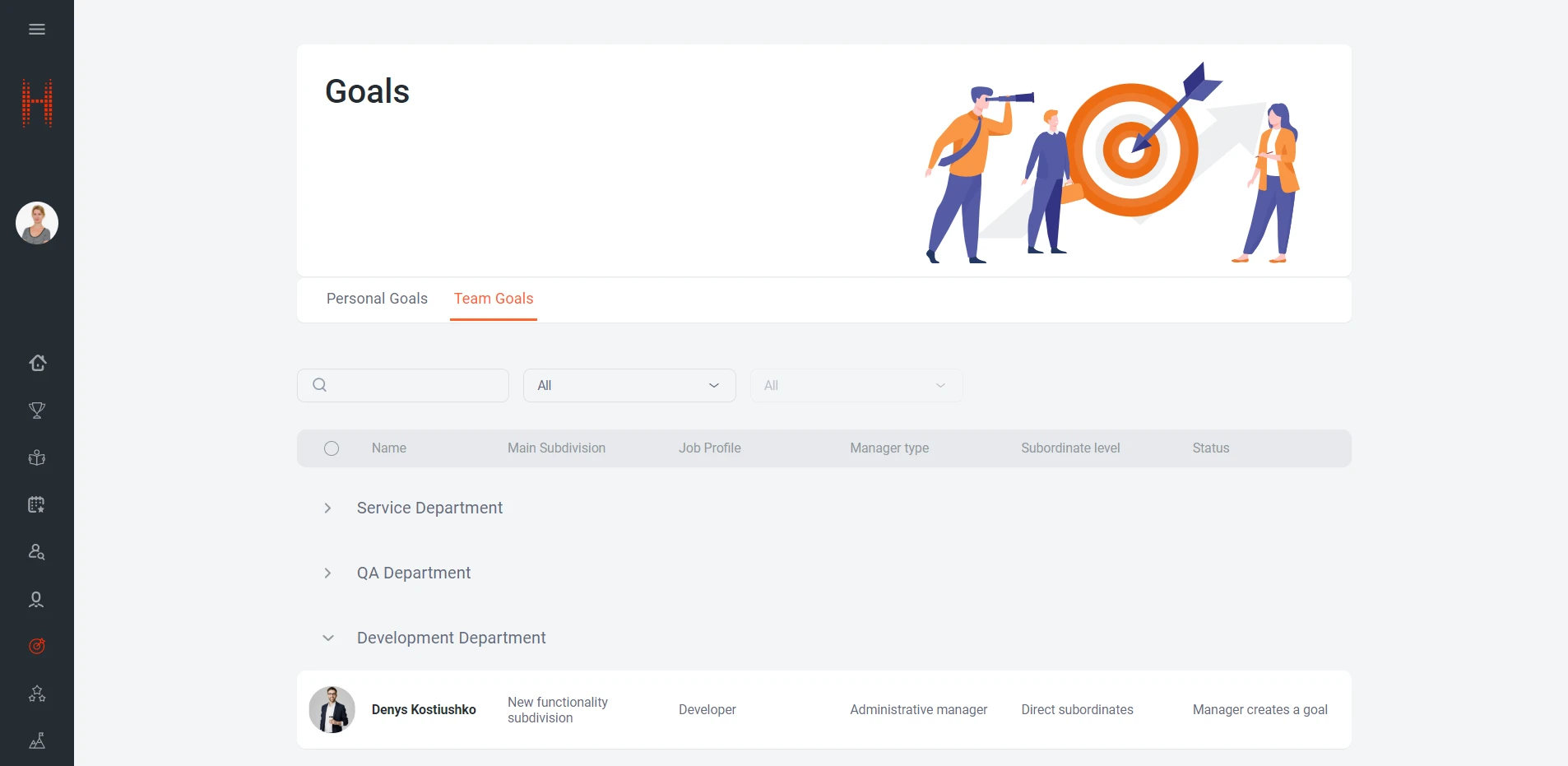The image size is (1568, 766).
Task: Switch to the Personal Goals tab
Action: (x=377, y=299)
